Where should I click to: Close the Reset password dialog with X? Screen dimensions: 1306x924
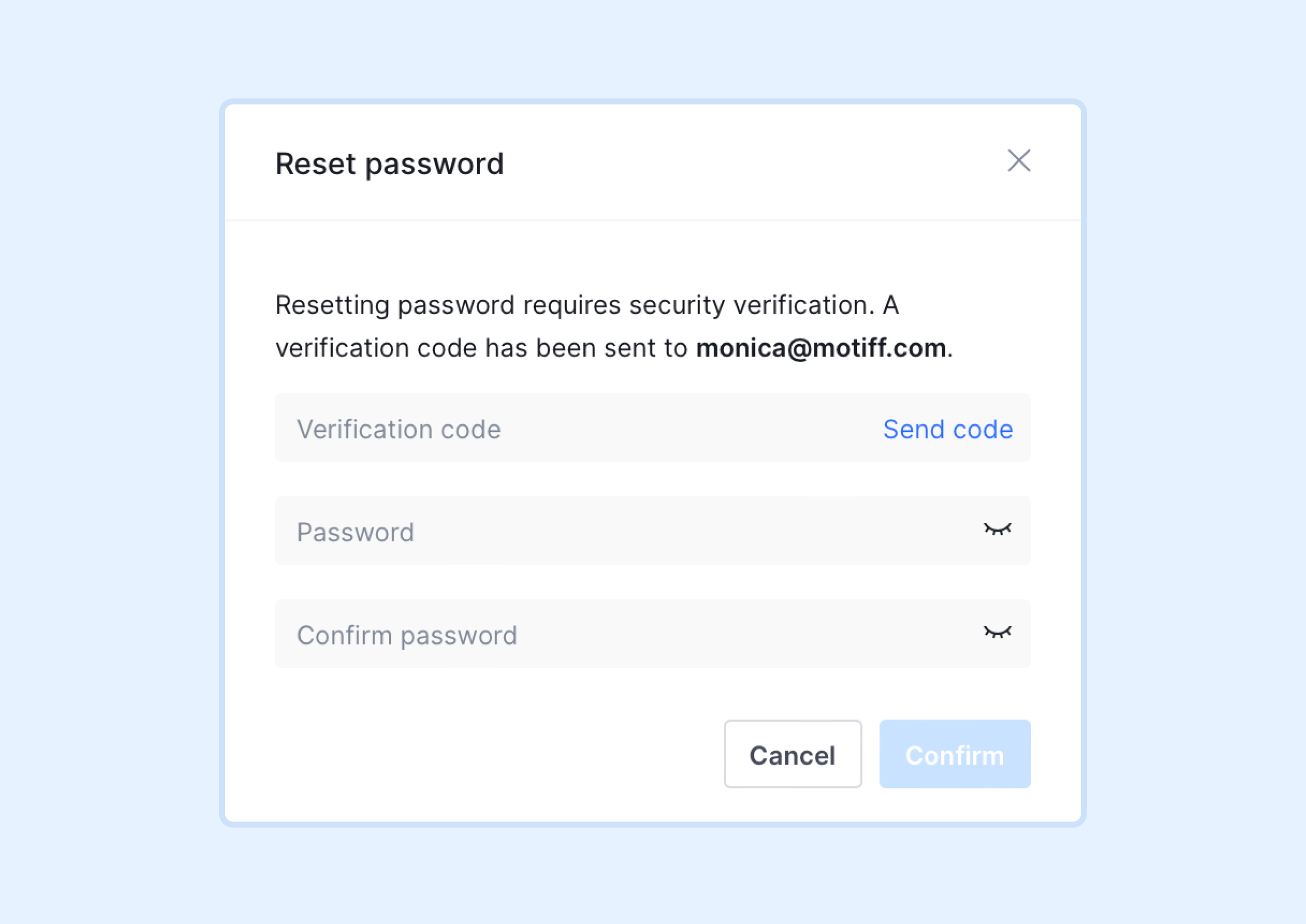coord(1019,161)
